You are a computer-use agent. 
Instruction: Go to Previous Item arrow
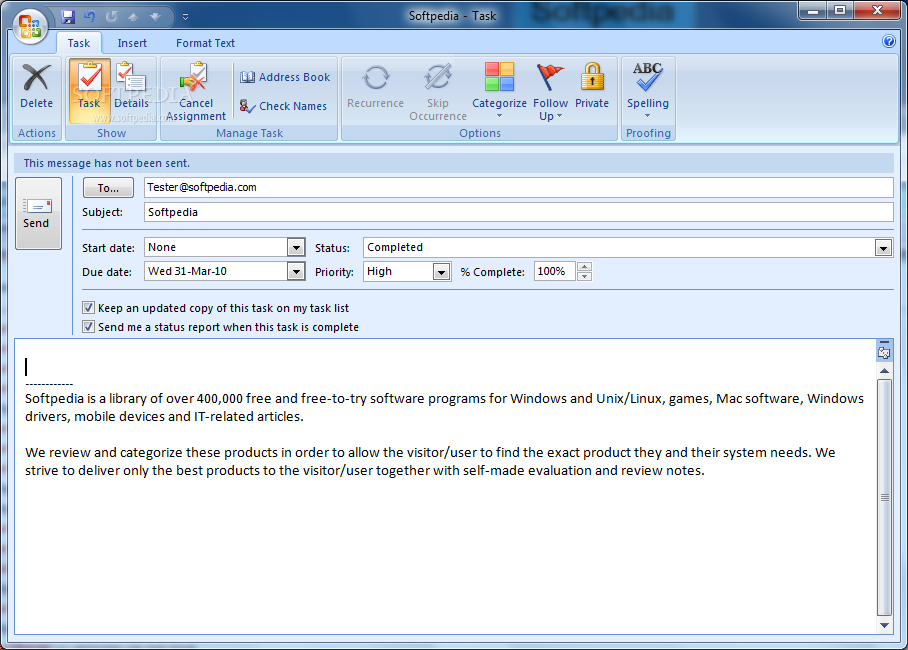133,17
